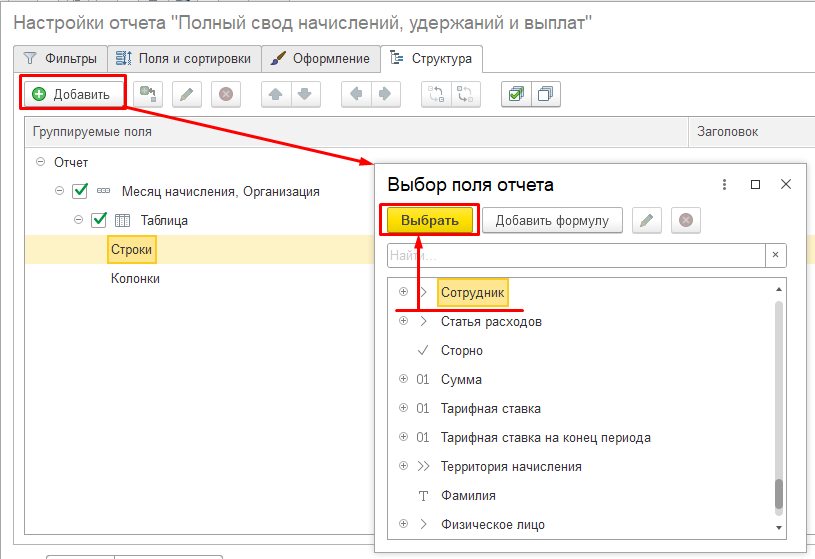Click the pencil edit icon in Structure toolbar
Viewport: 815px width, 559px height.
[187, 94]
